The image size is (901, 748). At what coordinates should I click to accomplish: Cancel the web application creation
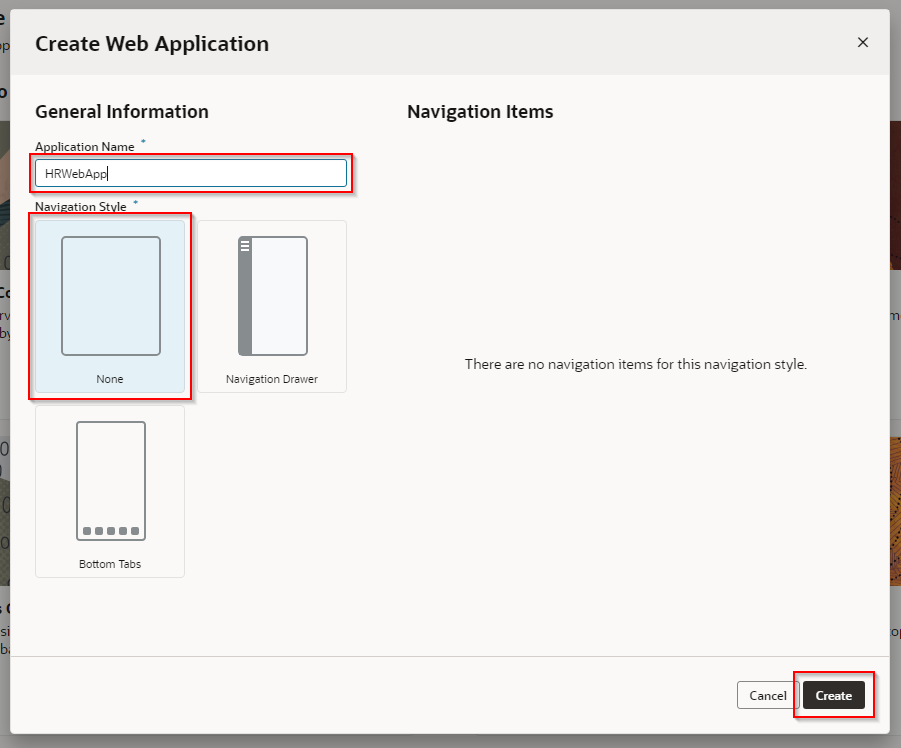coord(768,695)
